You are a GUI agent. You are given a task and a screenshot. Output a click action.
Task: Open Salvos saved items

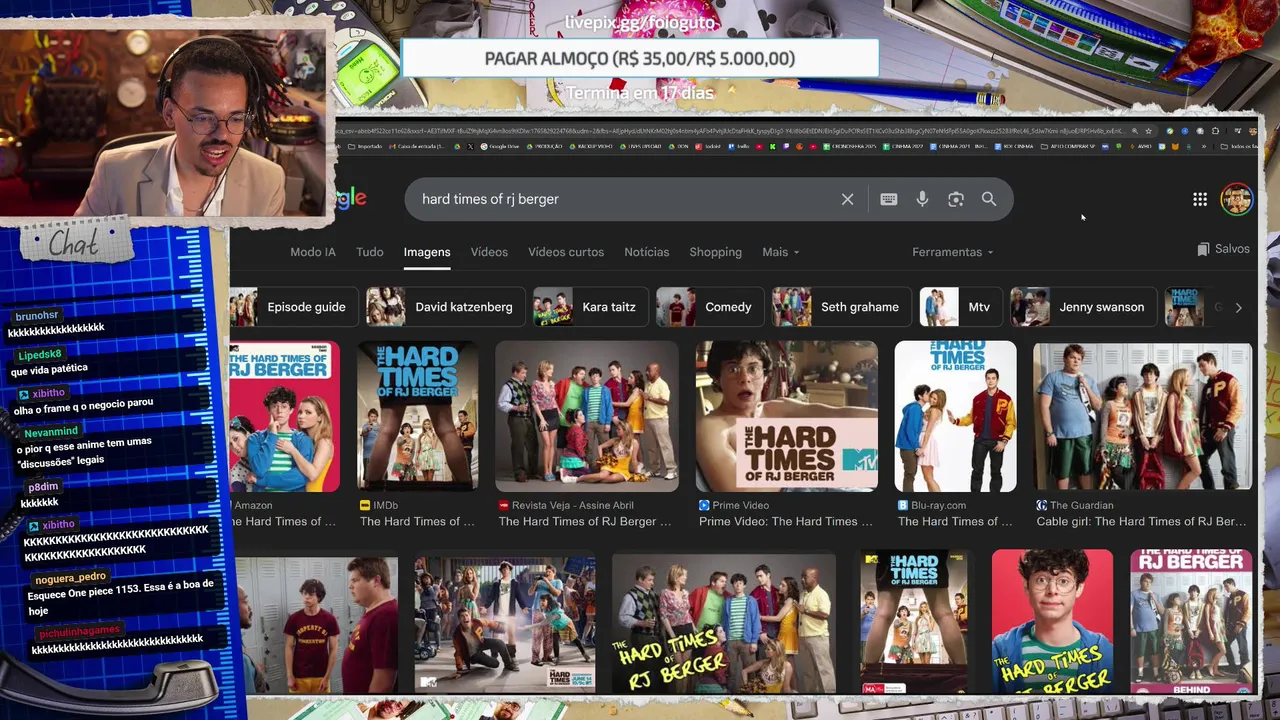1223,249
